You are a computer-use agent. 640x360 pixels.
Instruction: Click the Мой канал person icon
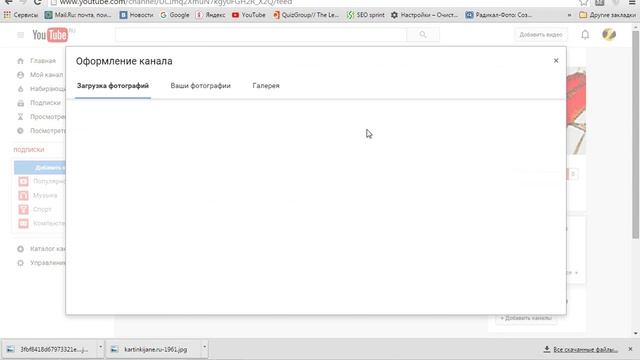(20, 75)
